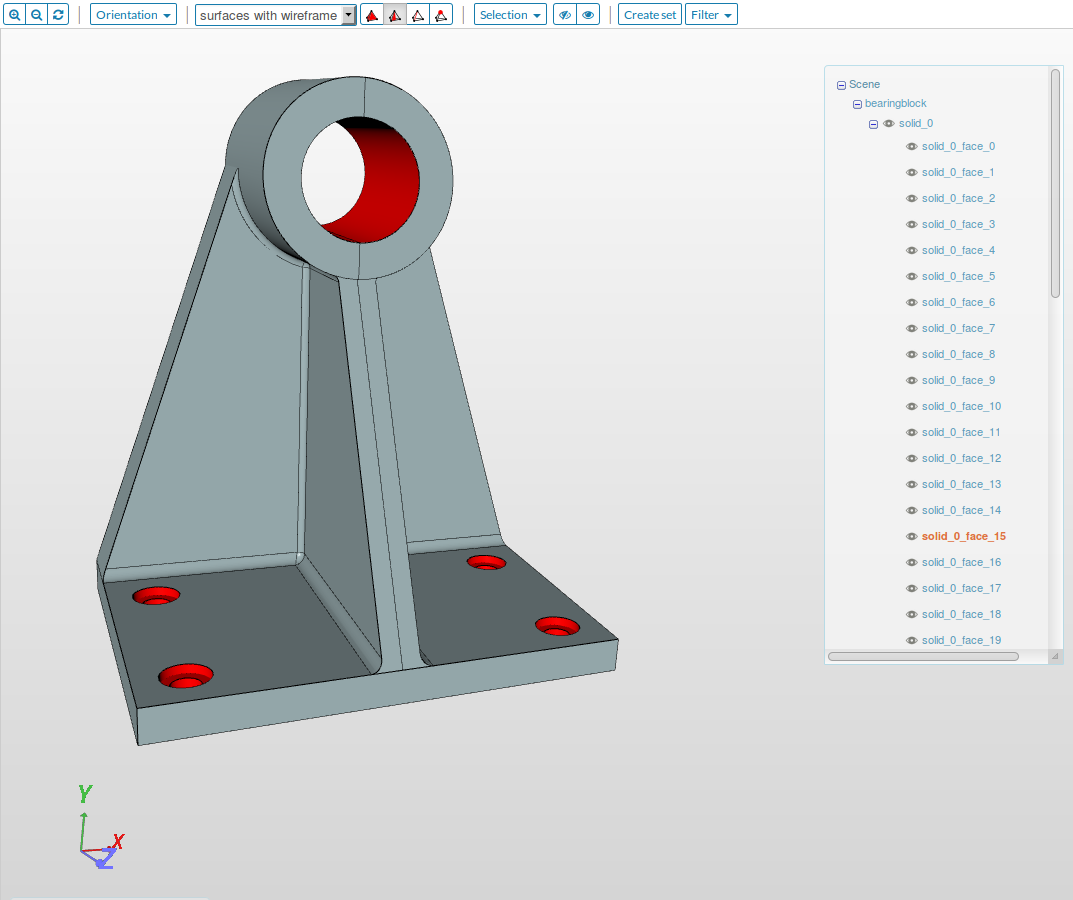The image size is (1073, 900).
Task: Click the zoom in magnifier icon
Action: (x=14, y=15)
